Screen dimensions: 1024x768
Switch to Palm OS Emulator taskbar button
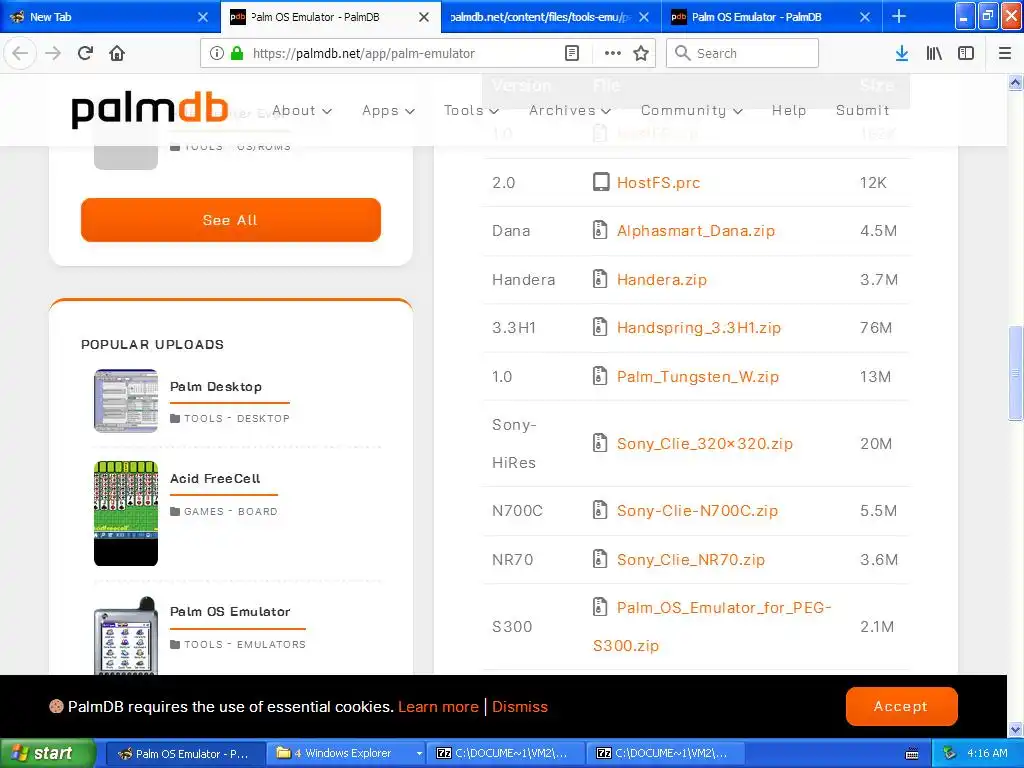point(185,753)
